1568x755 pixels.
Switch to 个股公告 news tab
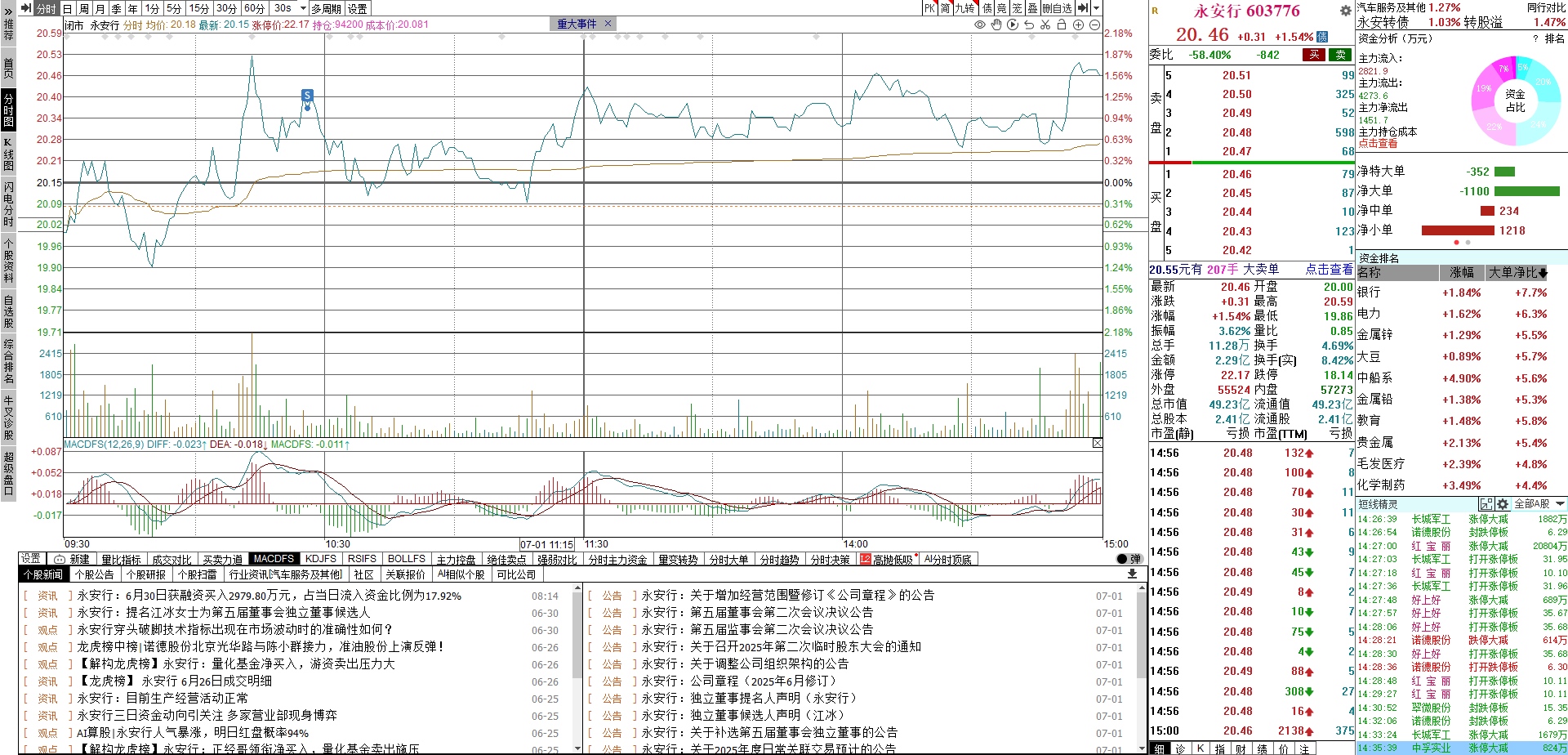(x=95, y=574)
